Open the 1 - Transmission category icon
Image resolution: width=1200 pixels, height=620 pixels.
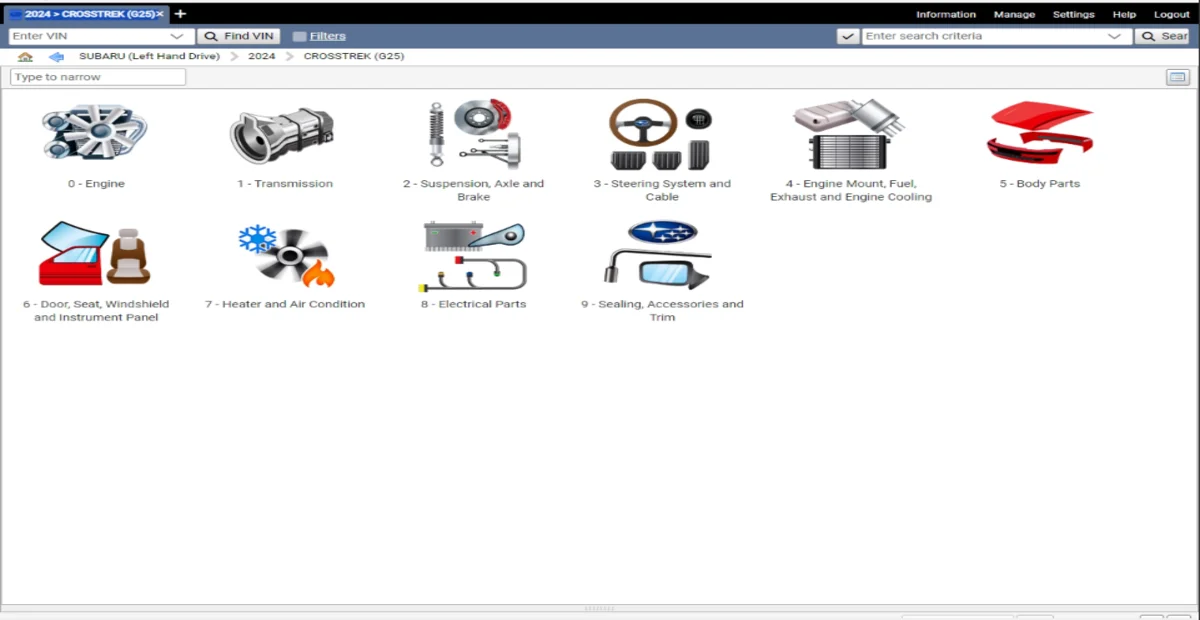point(284,135)
